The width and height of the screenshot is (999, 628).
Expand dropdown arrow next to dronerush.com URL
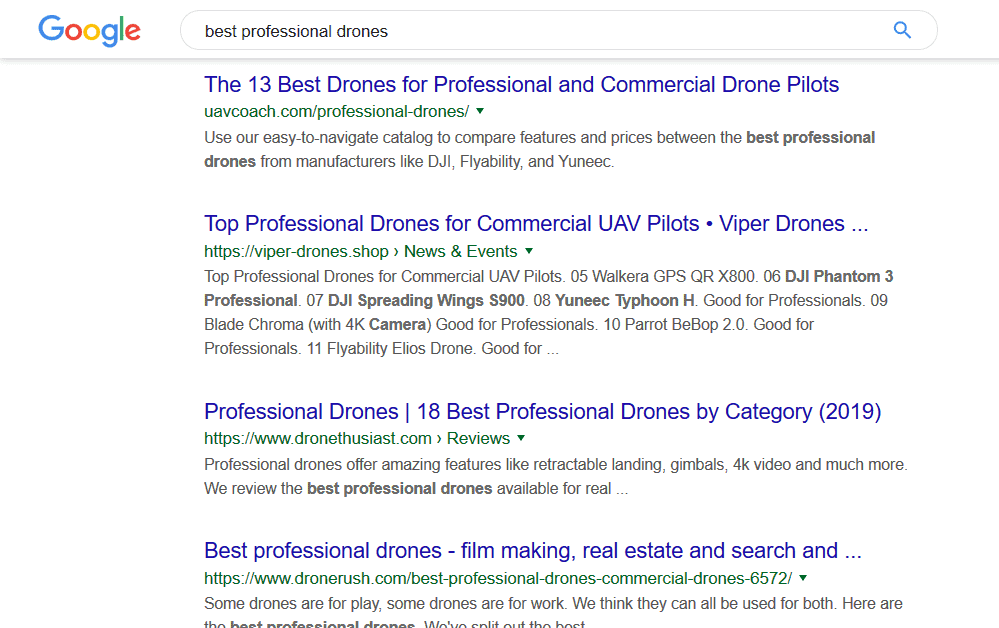803,578
